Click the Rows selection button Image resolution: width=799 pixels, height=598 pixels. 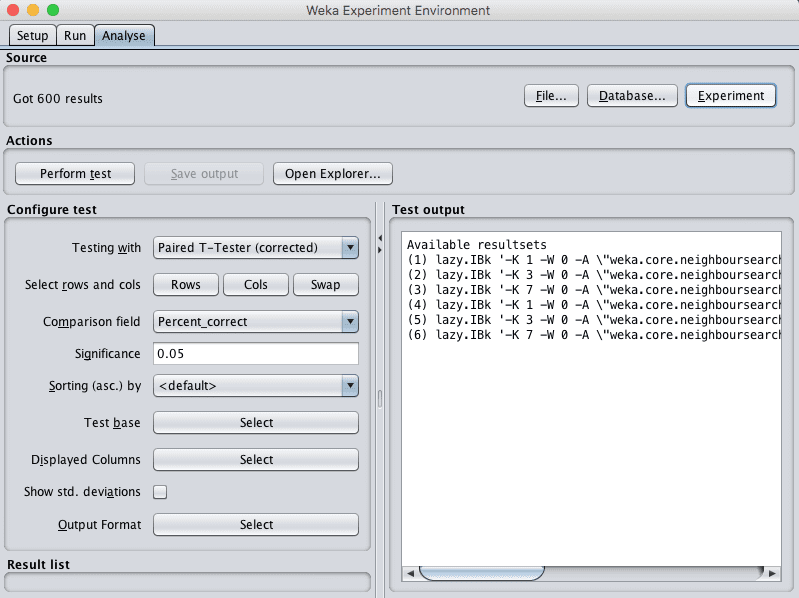click(185, 285)
